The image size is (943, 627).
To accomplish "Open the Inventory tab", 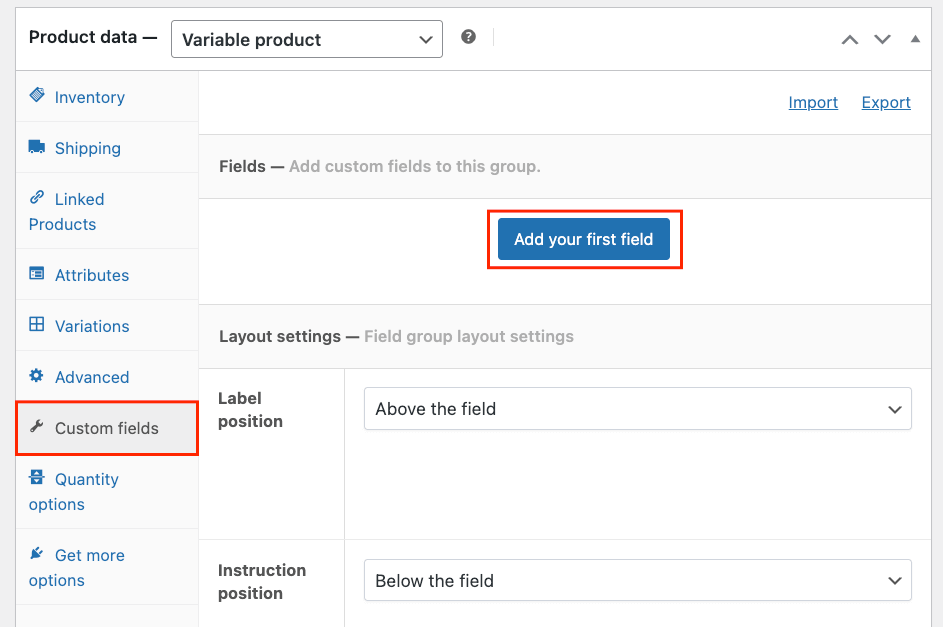I will pyautogui.click(x=107, y=97).
